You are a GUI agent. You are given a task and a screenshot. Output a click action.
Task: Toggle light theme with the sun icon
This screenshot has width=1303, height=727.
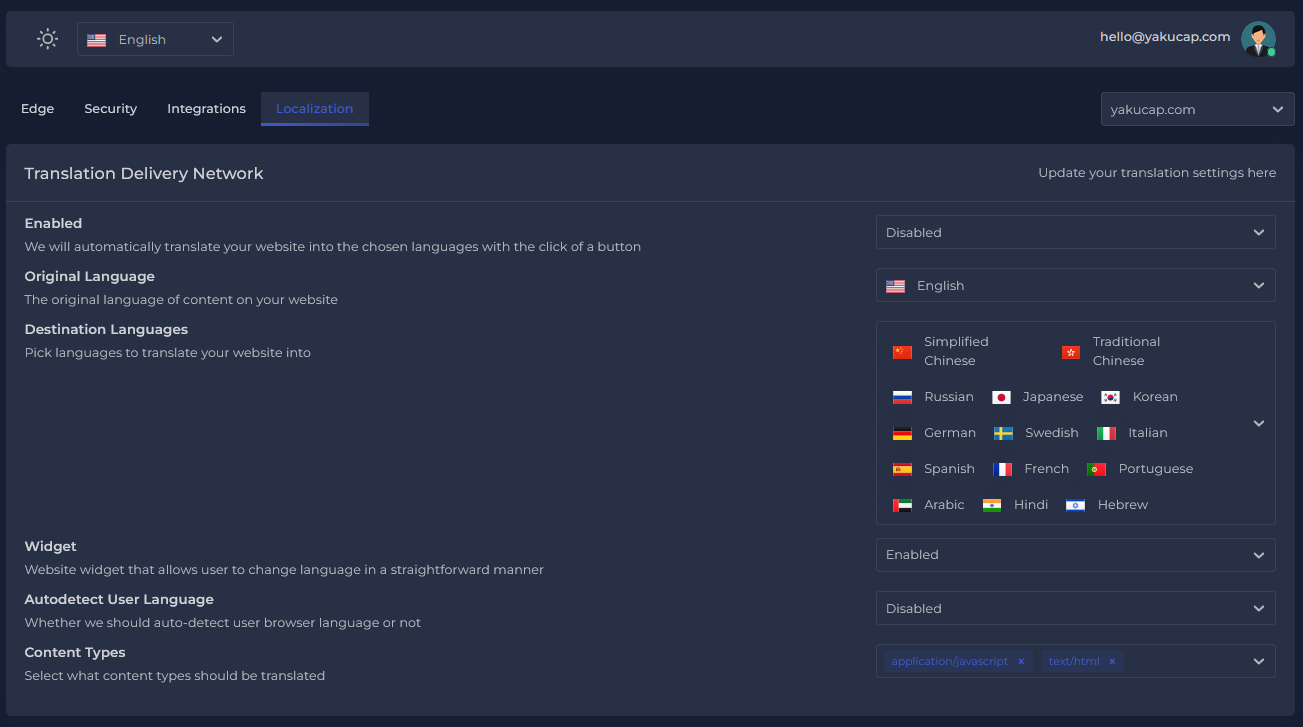click(x=47, y=39)
